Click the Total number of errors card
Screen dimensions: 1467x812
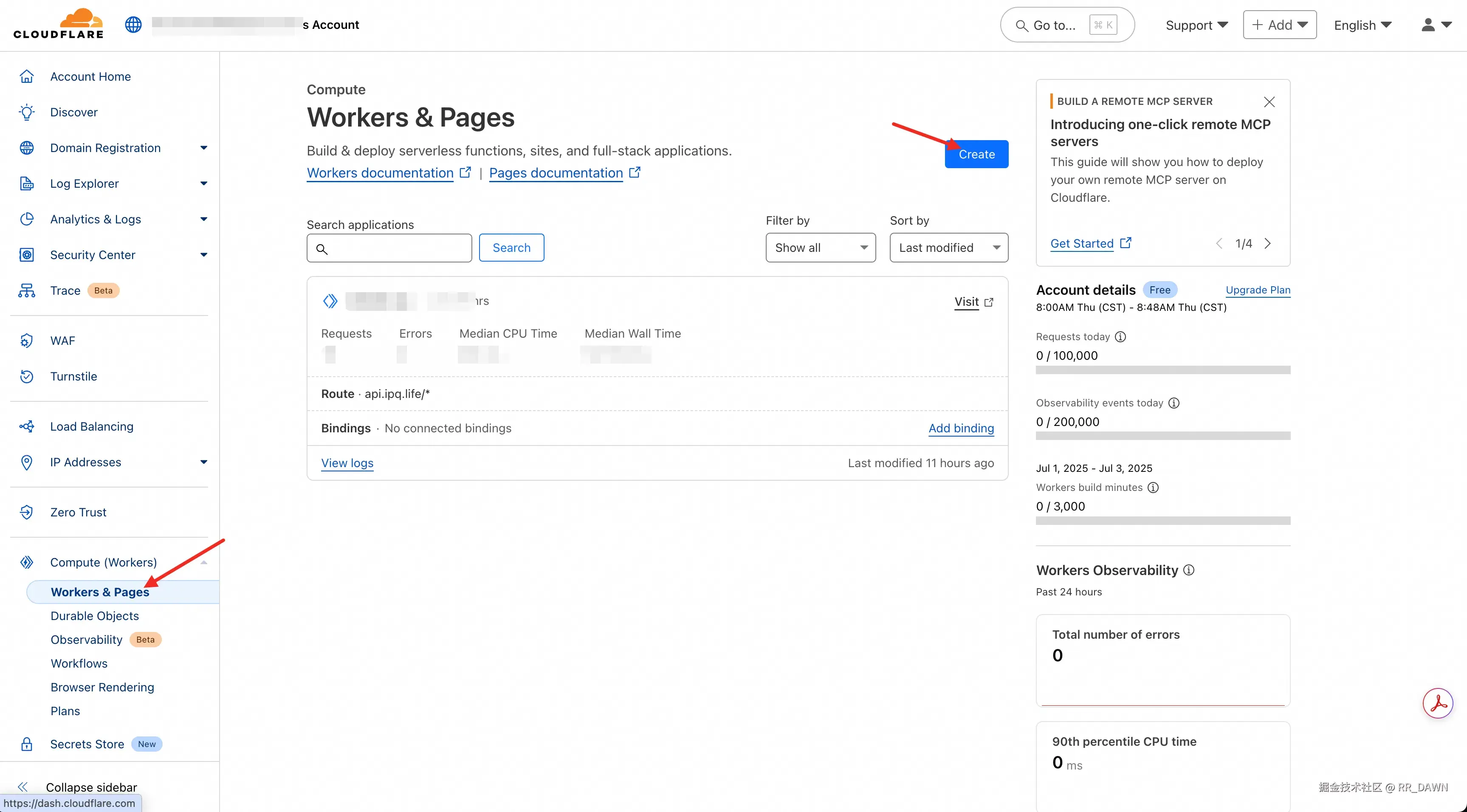(1163, 660)
